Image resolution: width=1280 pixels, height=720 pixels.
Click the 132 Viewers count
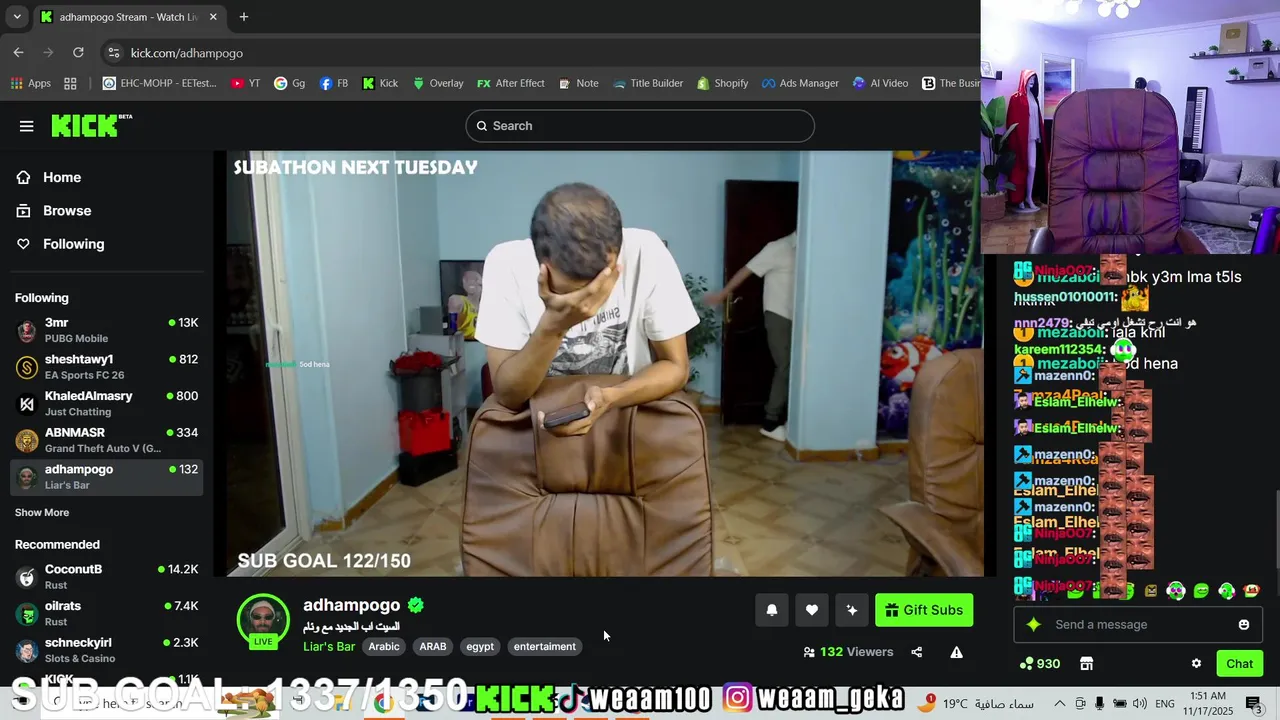[848, 652]
